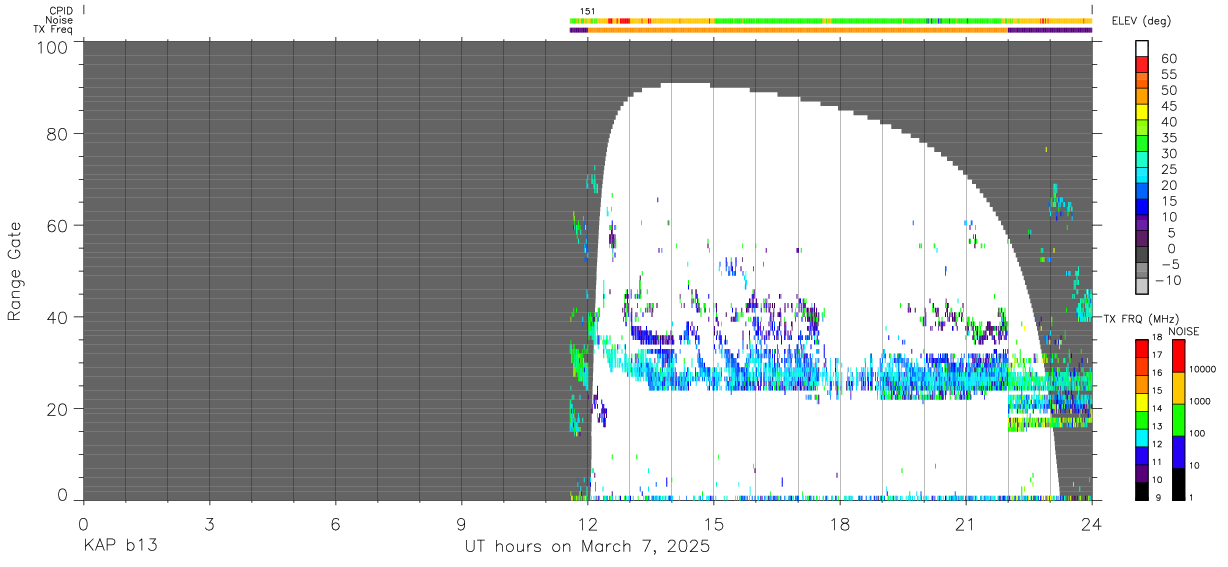This screenshot has width=1228, height=567.
Task: Click the orange NOISE swatch between 1000 and 10000
Action: (1177, 387)
